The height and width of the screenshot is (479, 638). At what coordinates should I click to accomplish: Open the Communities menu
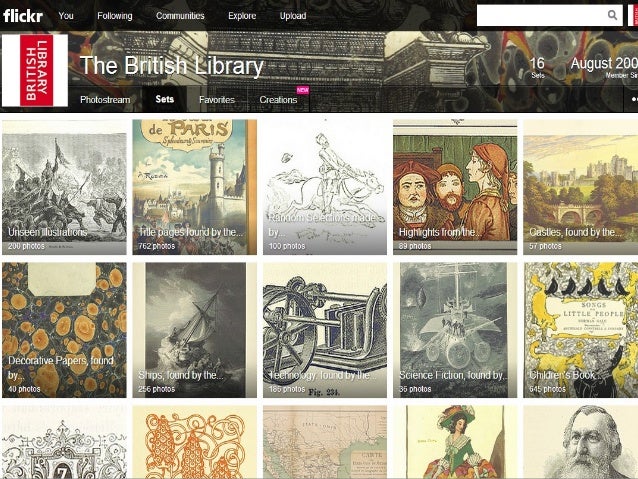pyautogui.click(x=180, y=16)
